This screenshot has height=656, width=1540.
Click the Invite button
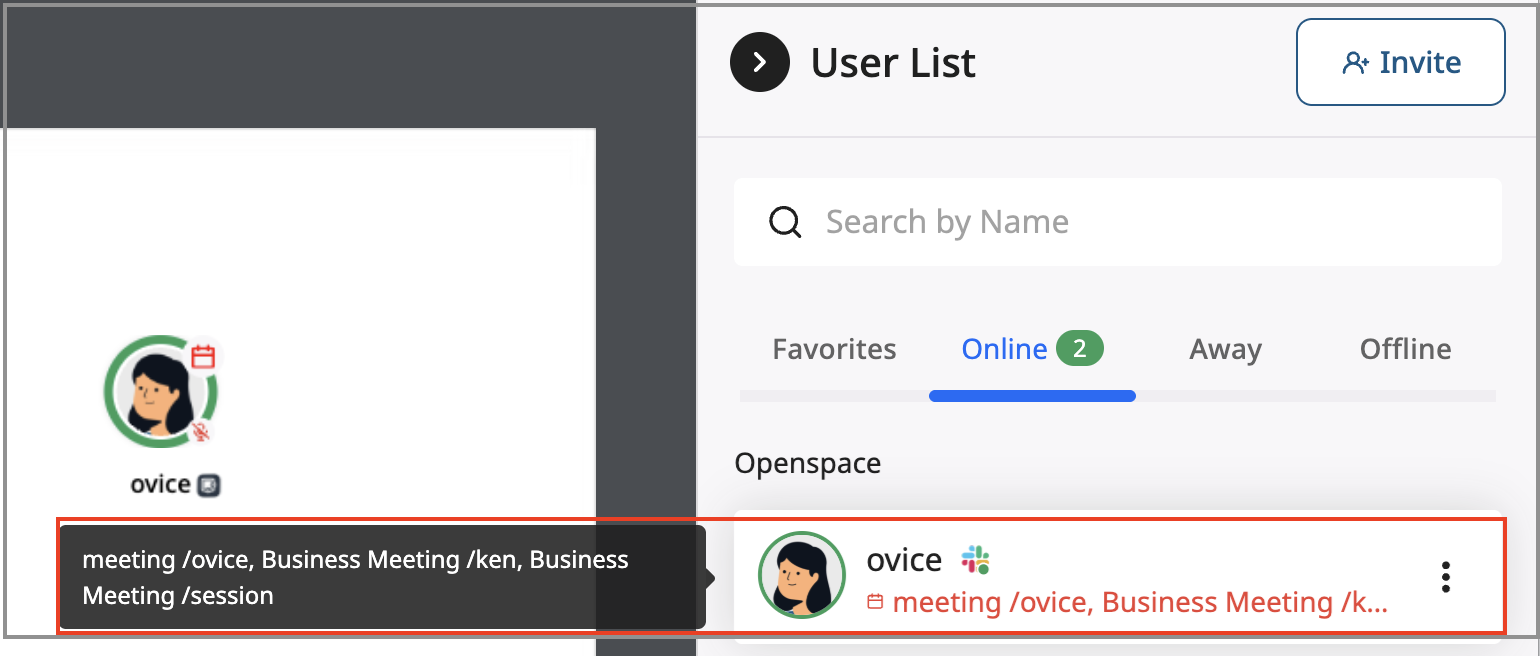[1400, 61]
